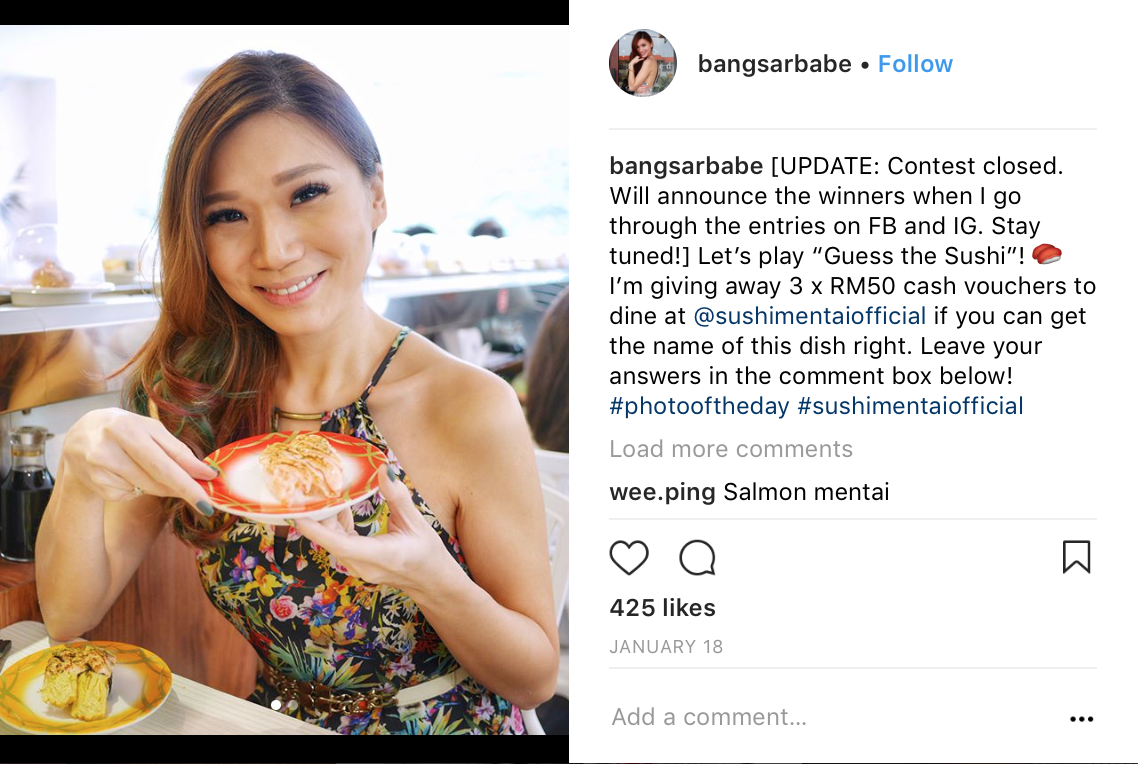This screenshot has width=1138, height=764.
Task: Open comments via the speech bubble icon
Action: pos(697,557)
